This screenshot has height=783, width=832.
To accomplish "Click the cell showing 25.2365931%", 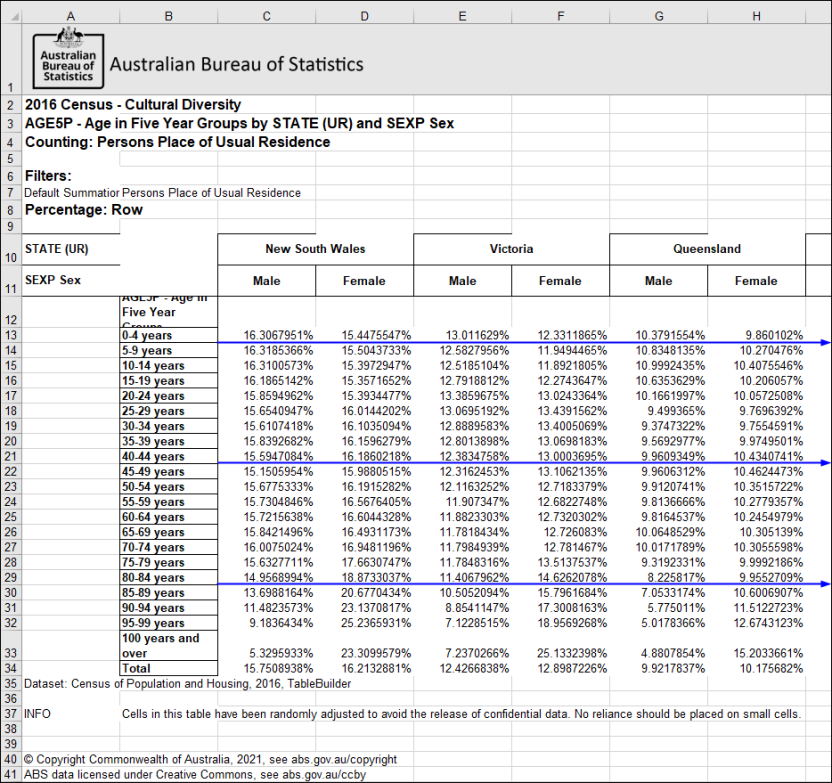I will (365, 623).
